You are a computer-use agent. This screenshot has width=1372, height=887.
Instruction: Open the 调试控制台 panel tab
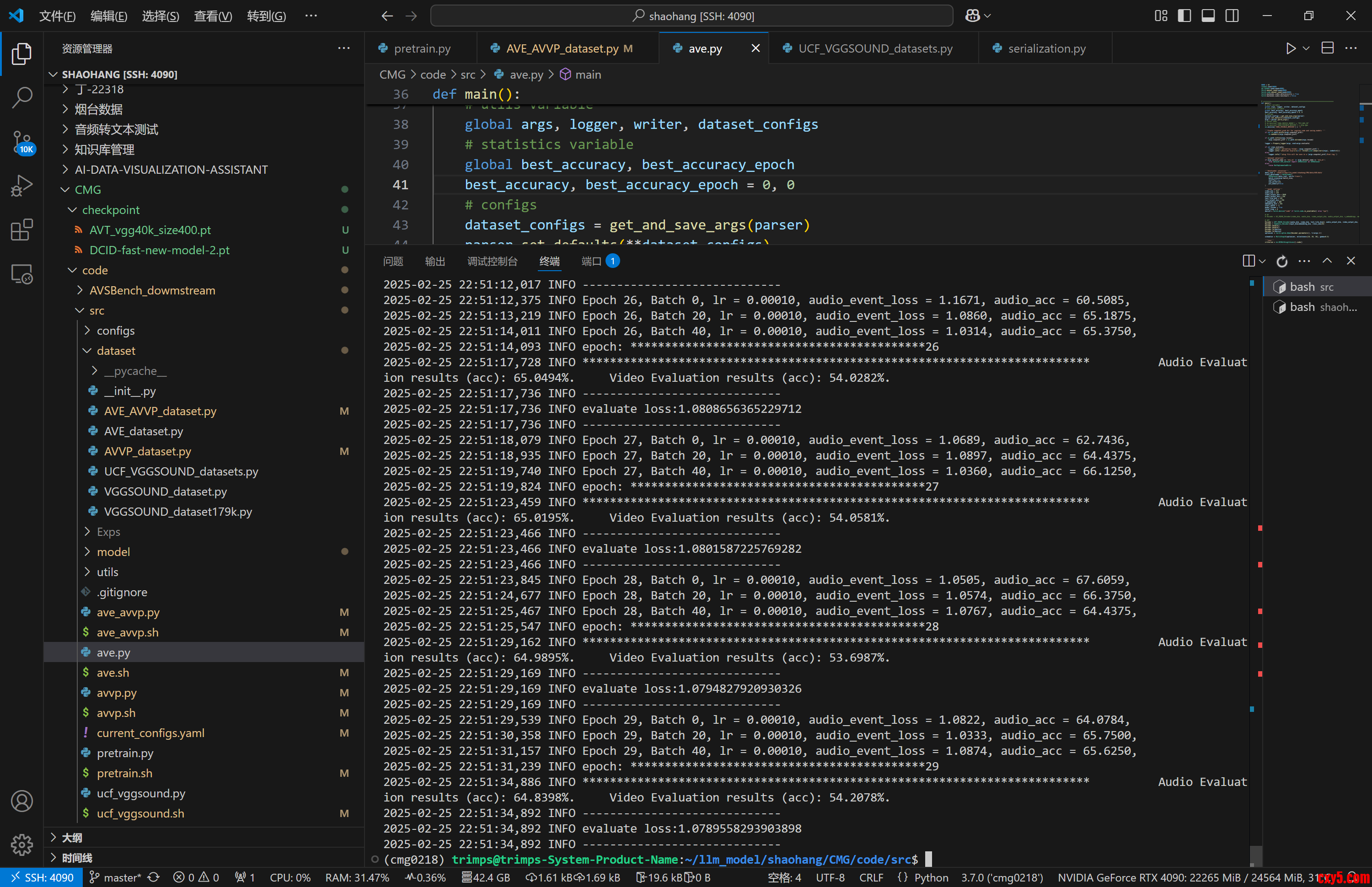point(492,262)
